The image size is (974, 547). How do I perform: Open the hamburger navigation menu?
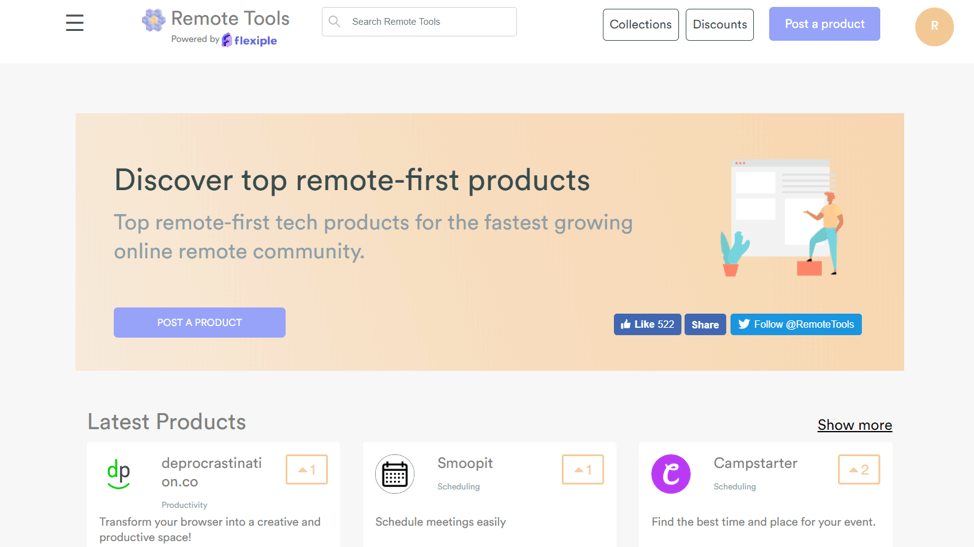point(75,23)
